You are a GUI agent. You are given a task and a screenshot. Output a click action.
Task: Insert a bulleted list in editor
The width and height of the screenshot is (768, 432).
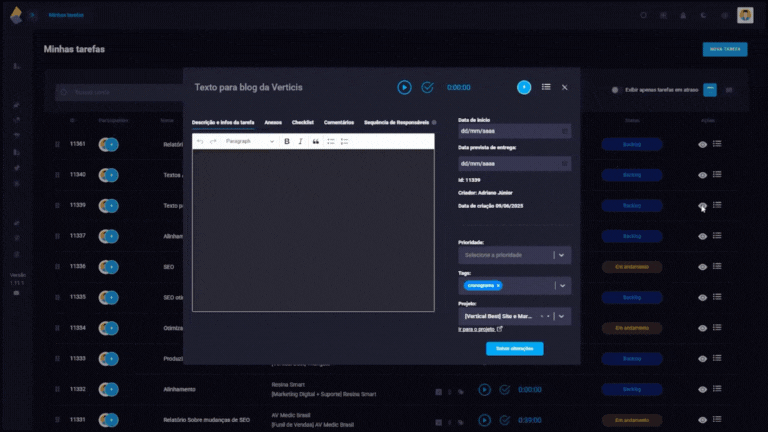tap(331, 142)
